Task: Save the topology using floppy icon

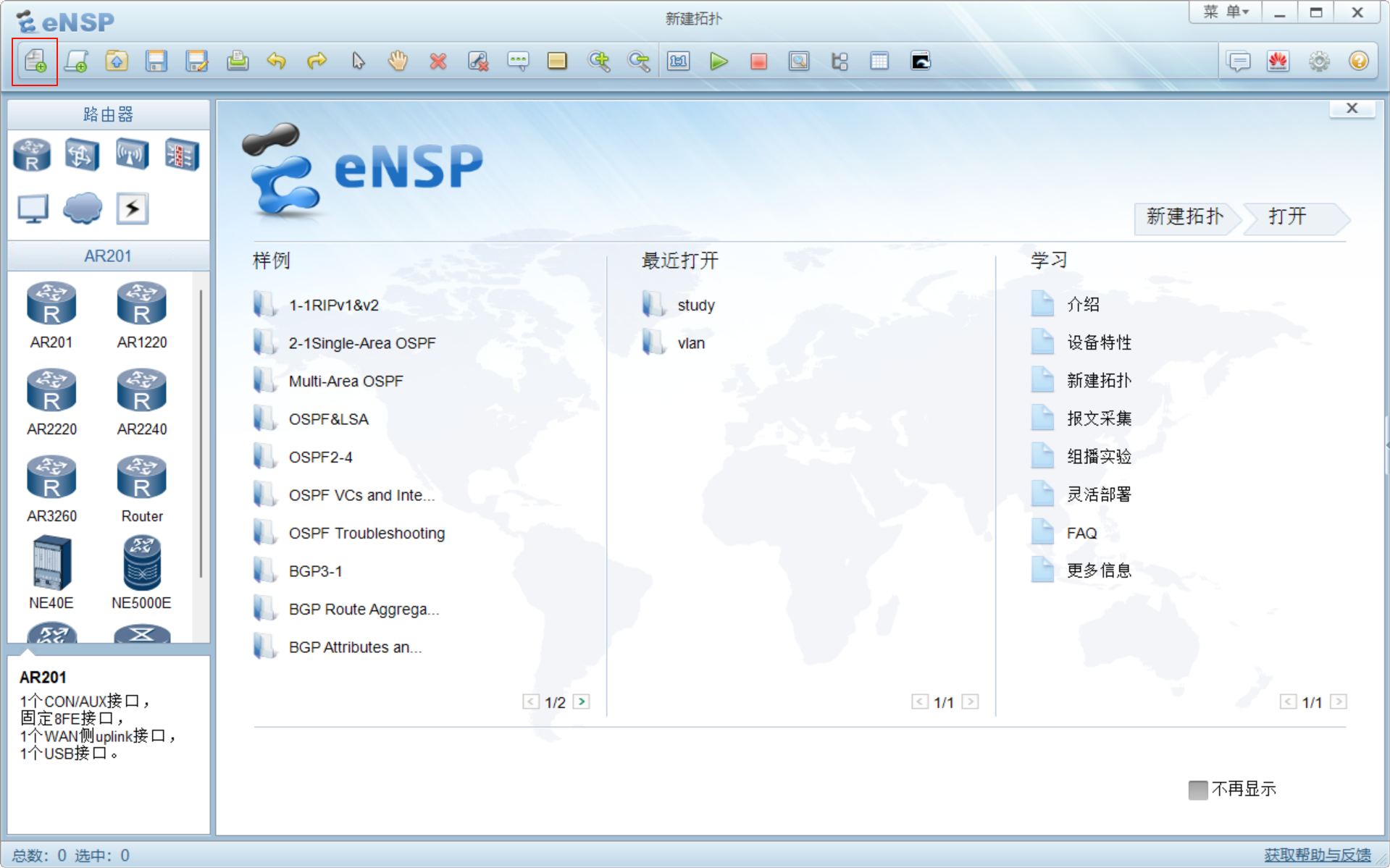Action: coord(156,62)
